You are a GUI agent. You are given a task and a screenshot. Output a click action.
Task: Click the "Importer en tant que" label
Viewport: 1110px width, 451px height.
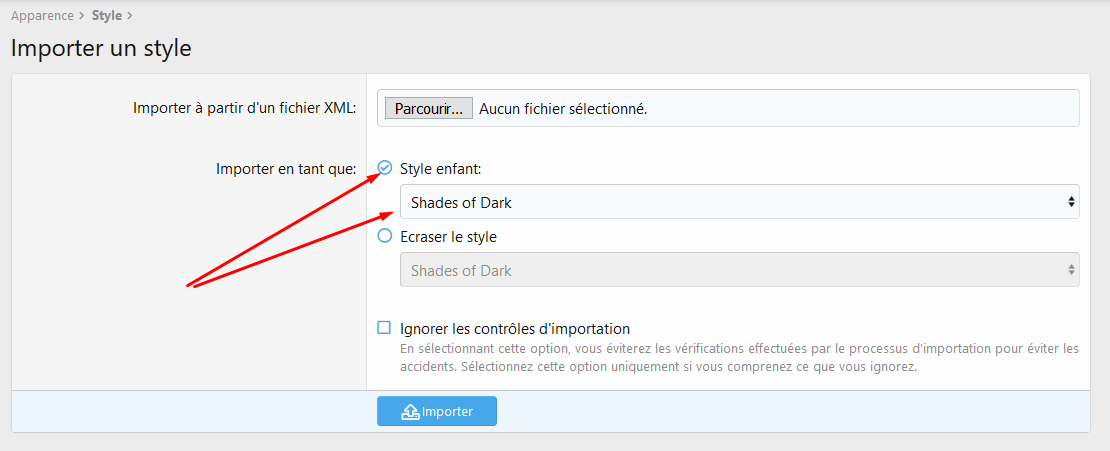(286, 169)
